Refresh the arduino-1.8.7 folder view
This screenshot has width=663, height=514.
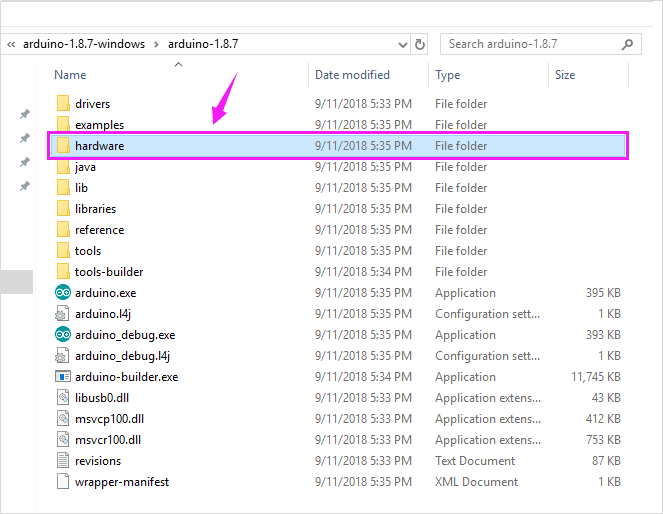pos(419,44)
